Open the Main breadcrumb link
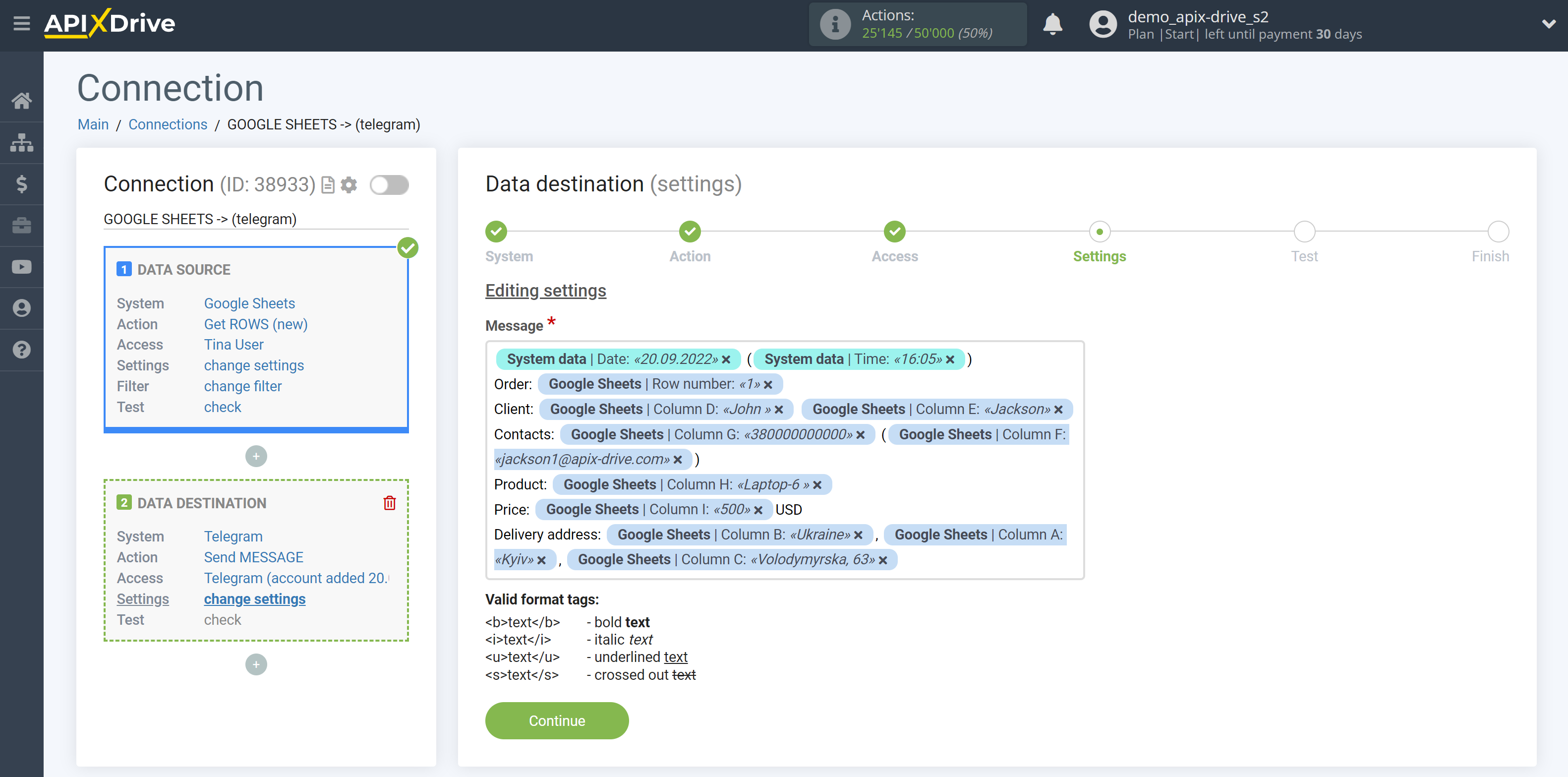This screenshot has height=777, width=1568. [x=93, y=124]
